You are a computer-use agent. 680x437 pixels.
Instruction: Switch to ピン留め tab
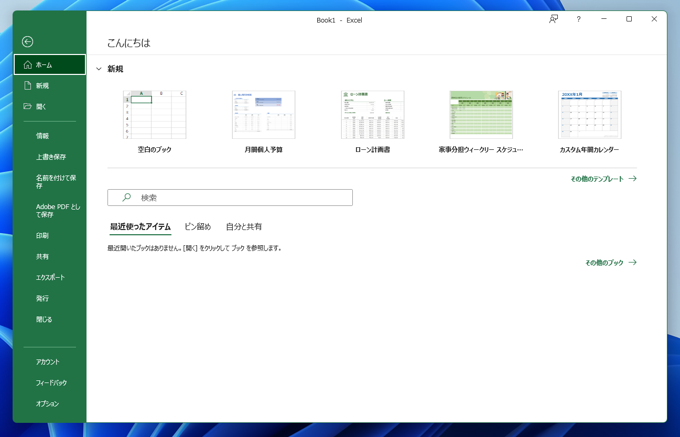coord(198,227)
